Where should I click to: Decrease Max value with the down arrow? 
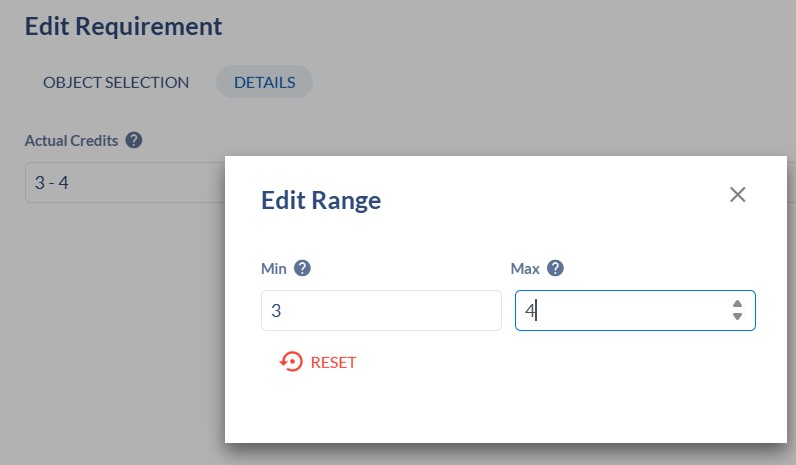[737, 317]
